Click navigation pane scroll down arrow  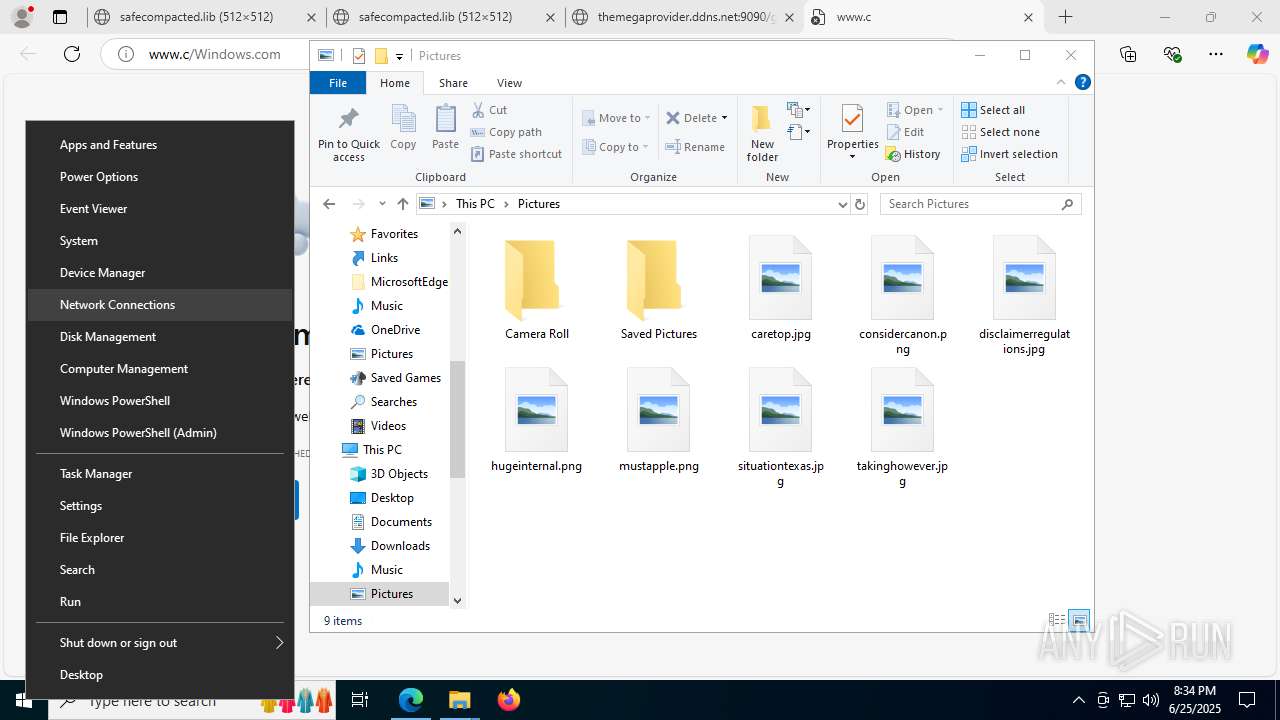[x=457, y=601]
